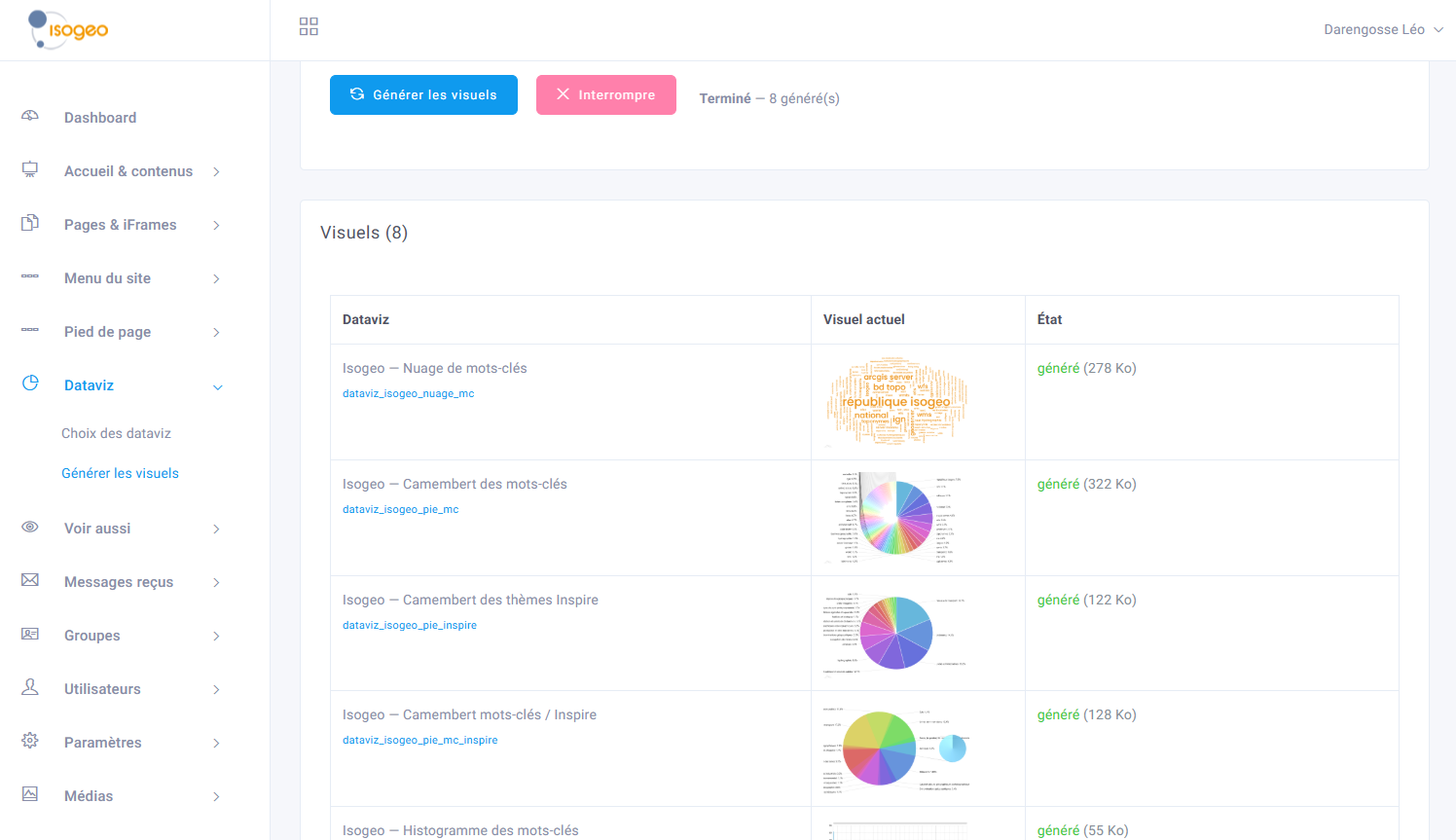1456x840 pixels.
Task: Click the pink Interrompre button
Action: (606, 94)
